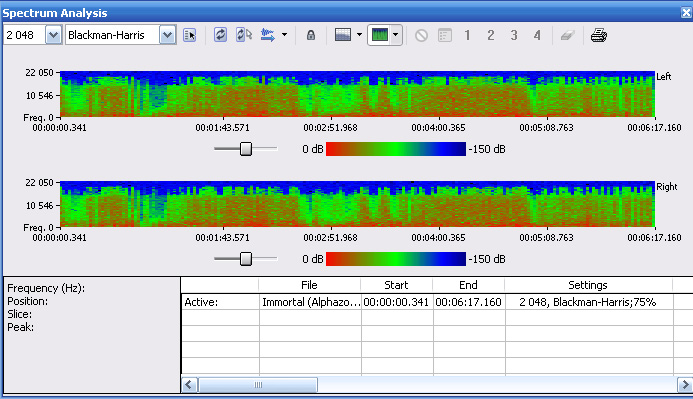Click the Refresh spectrum icon
This screenshot has height=399, width=693.
220,35
